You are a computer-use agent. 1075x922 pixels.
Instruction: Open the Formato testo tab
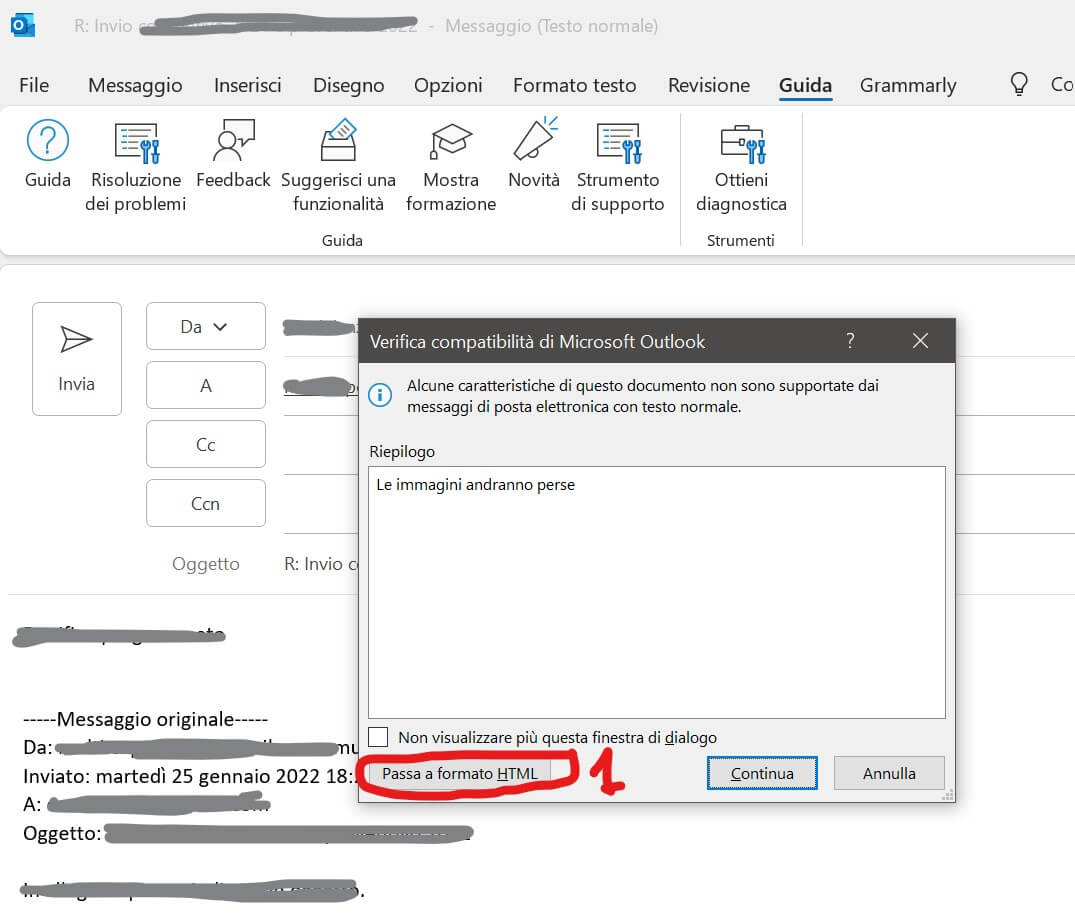pos(574,85)
